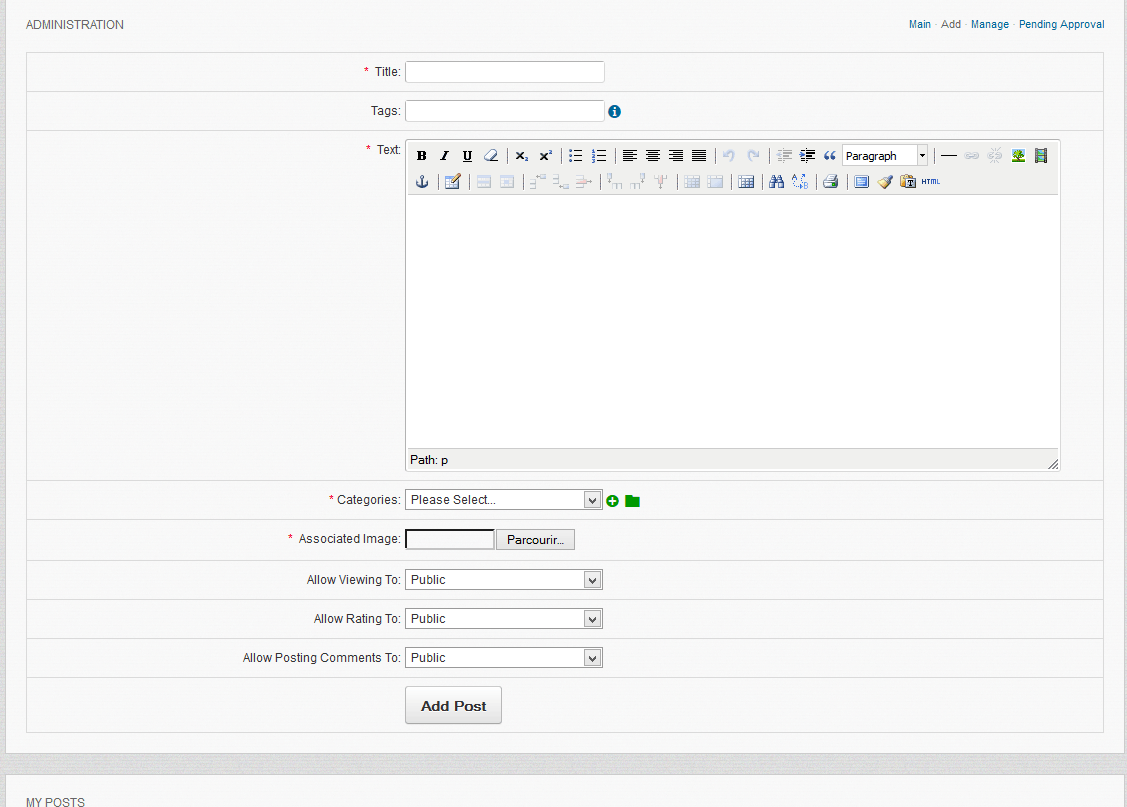This screenshot has width=1127, height=807.
Task: Click the blockquote quotation icon
Action: click(x=829, y=156)
